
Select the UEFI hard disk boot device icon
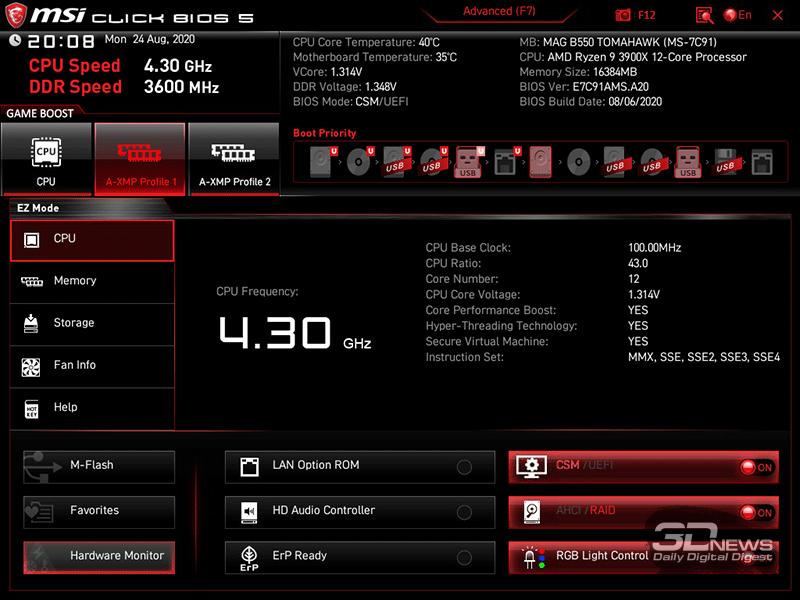point(324,162)
